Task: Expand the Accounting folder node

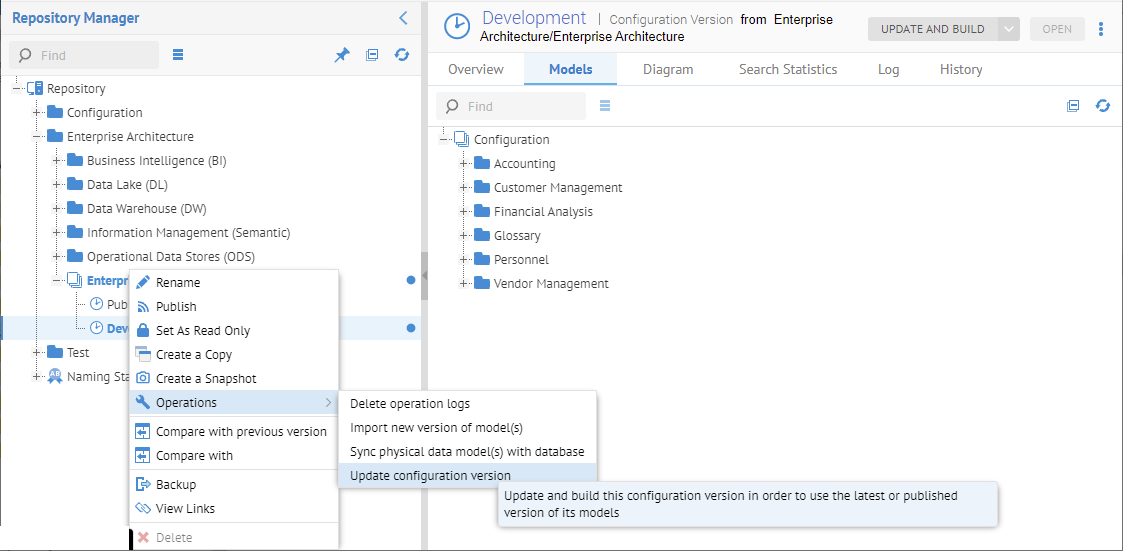Action: [x=464, y=164]
